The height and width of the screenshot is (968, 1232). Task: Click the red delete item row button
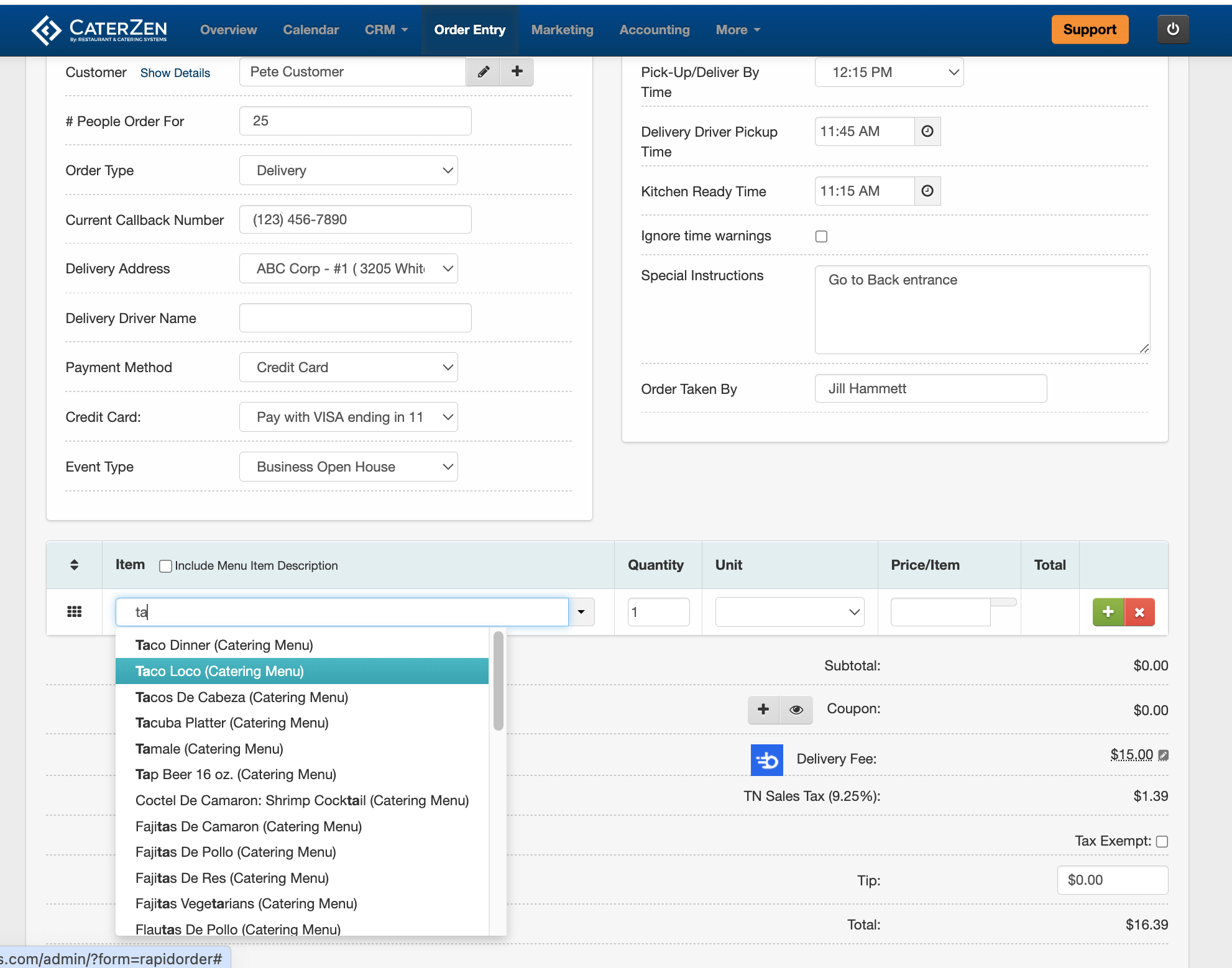pyautogui.click(x=1139, y=612)
